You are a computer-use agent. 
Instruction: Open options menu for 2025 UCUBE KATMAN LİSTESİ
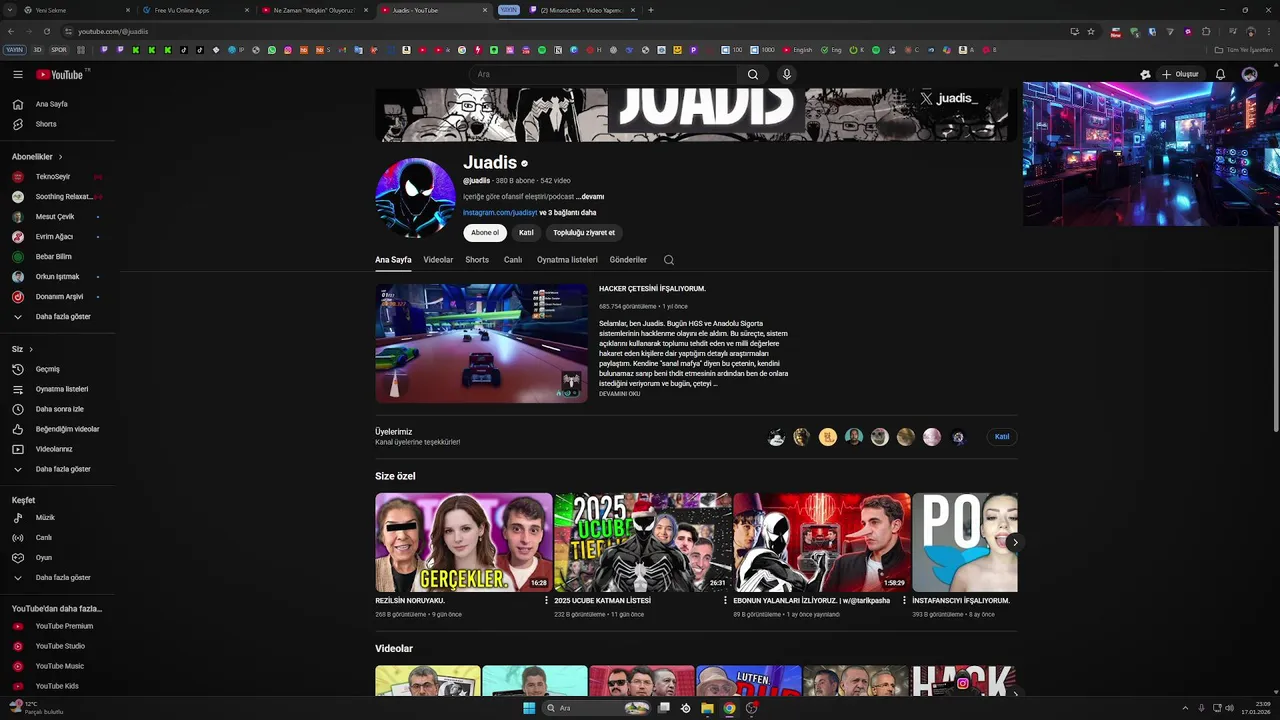point(725,601)
